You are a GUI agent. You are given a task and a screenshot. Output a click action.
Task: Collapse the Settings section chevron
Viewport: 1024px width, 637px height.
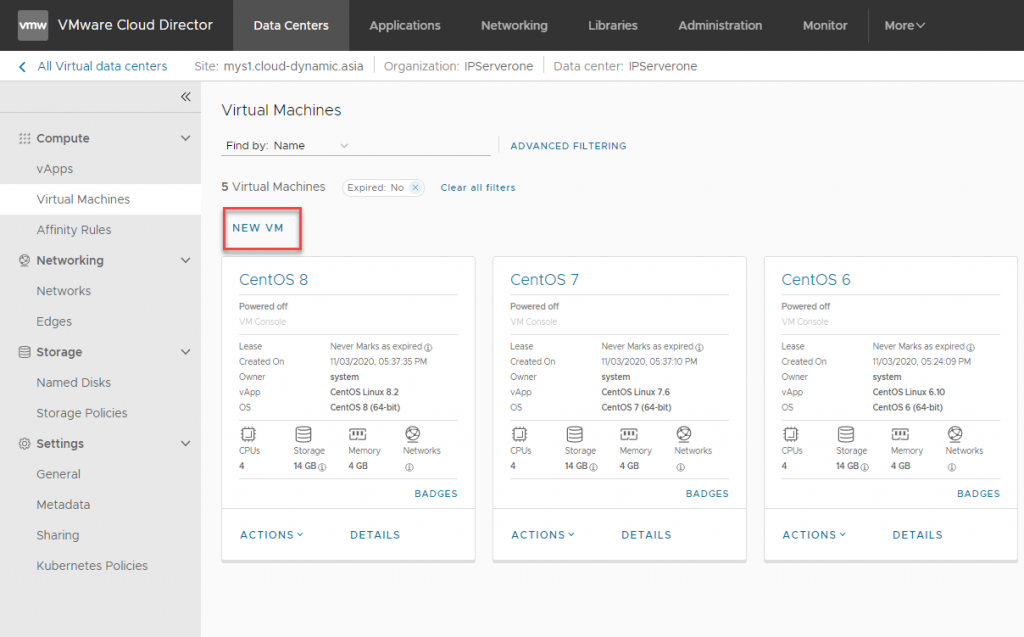point(185,444)
